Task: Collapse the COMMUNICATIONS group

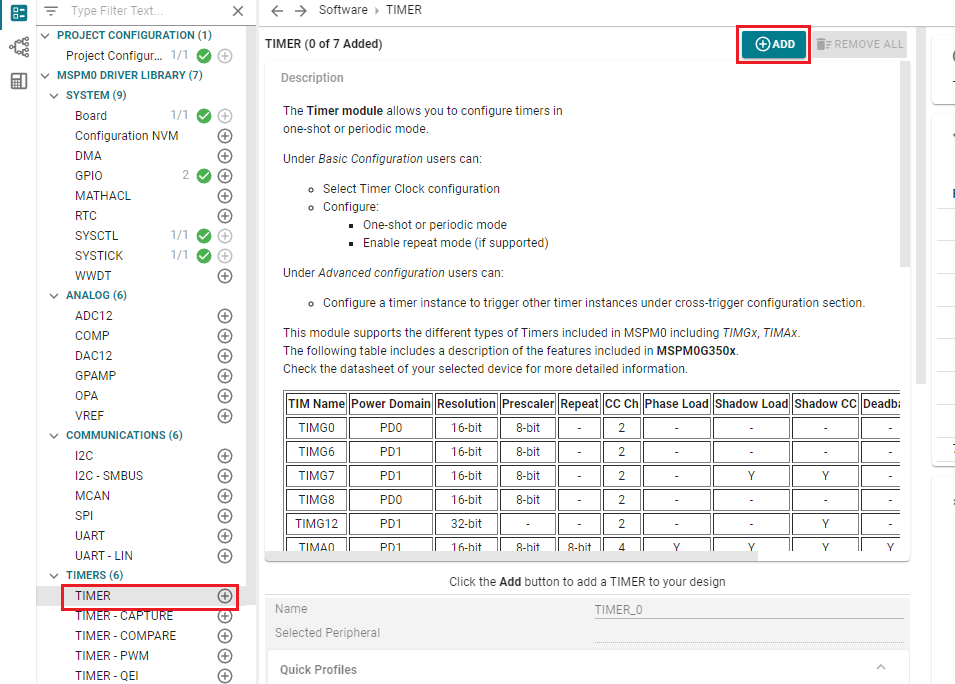Action: coord(54,435)
